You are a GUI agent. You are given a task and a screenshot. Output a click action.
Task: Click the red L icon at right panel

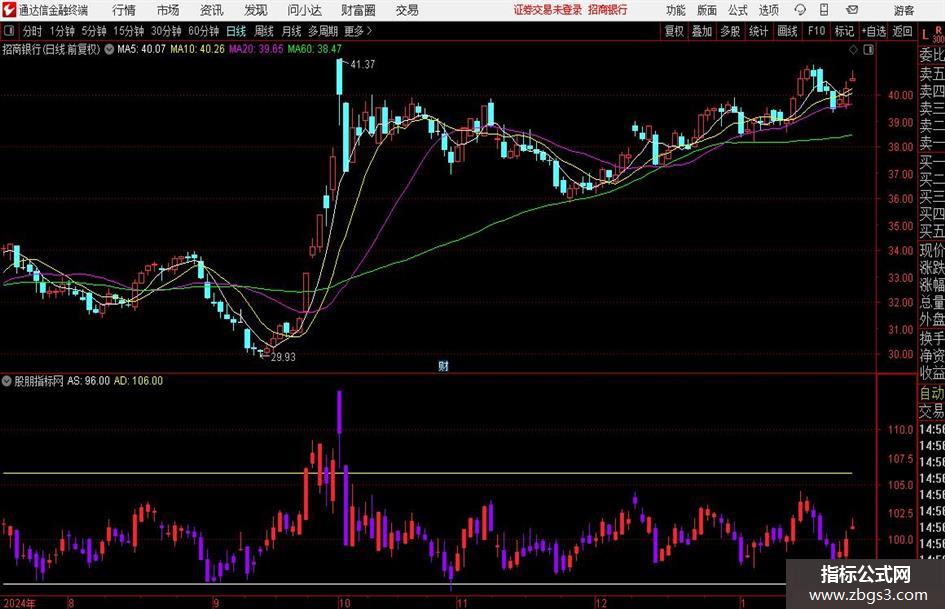point(926,35)
